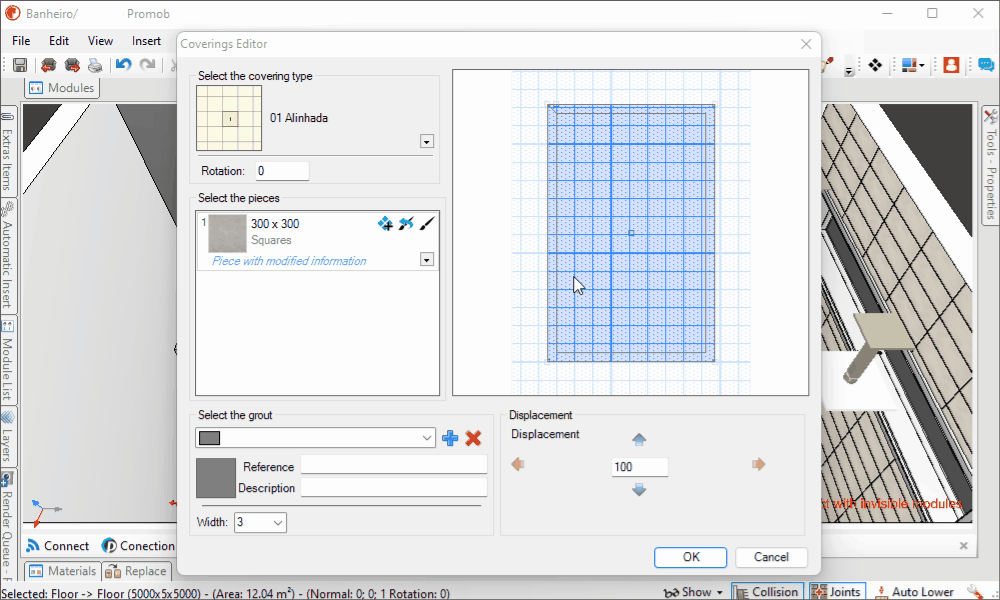Open the Automatic Insert side panel

7,256
